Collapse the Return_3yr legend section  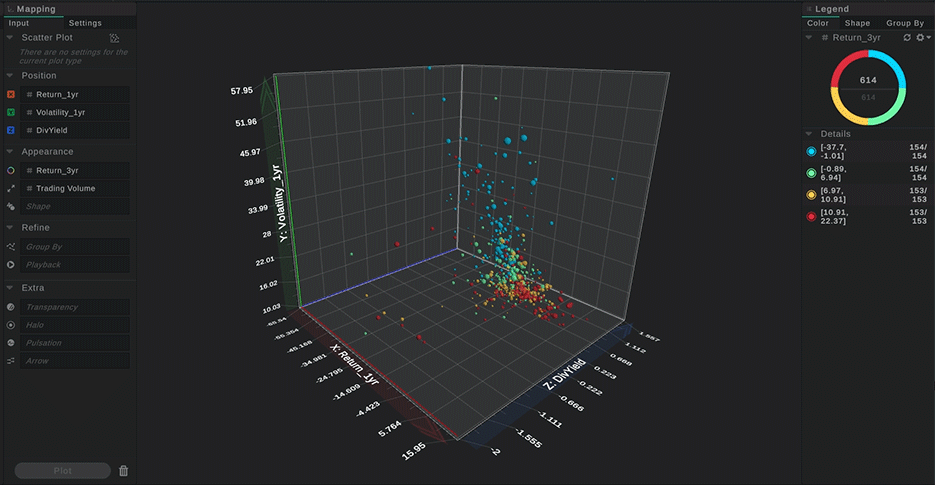pyautogui.click(x=809, y=38)
